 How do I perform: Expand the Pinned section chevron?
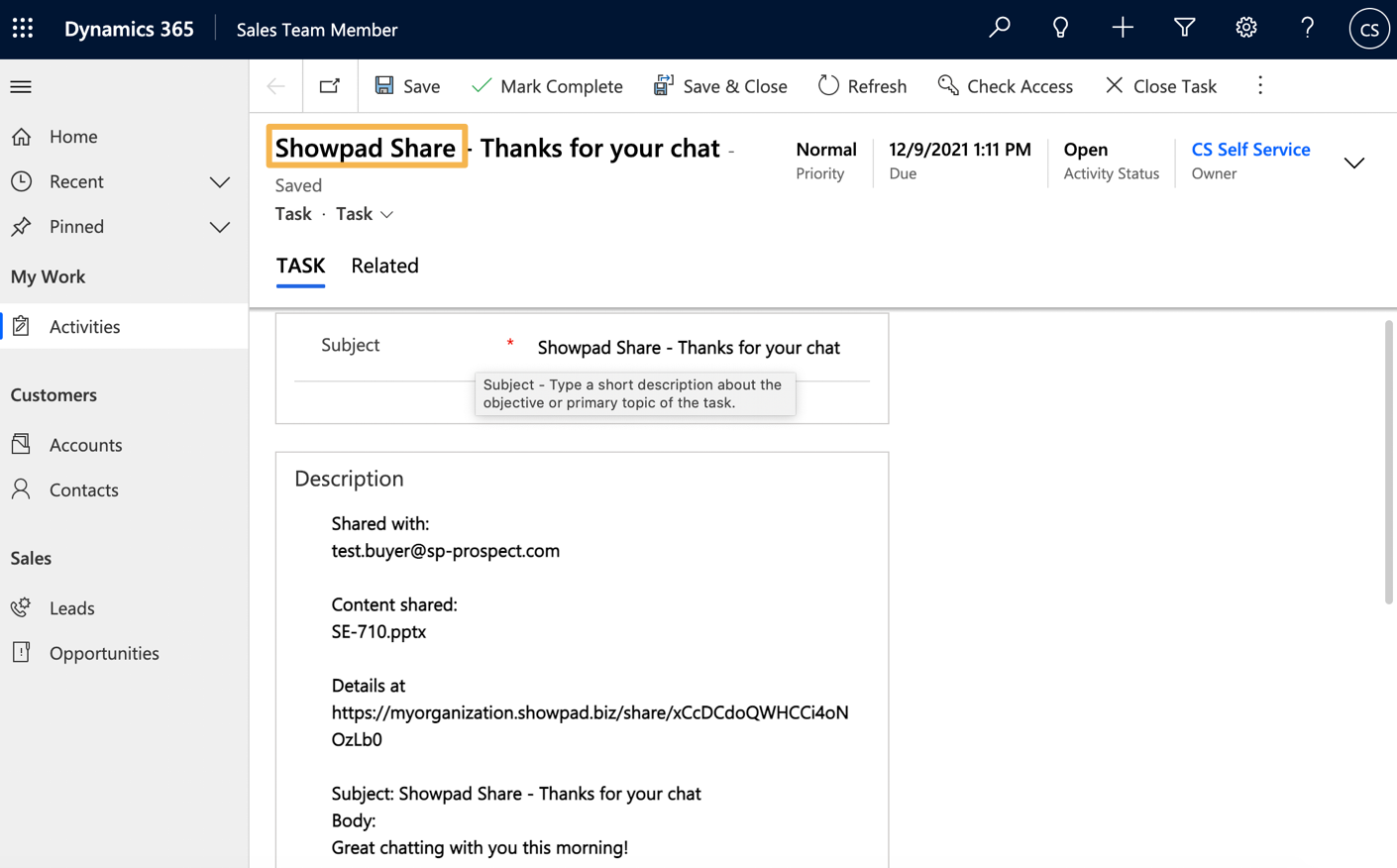click(x=219, y=227)
